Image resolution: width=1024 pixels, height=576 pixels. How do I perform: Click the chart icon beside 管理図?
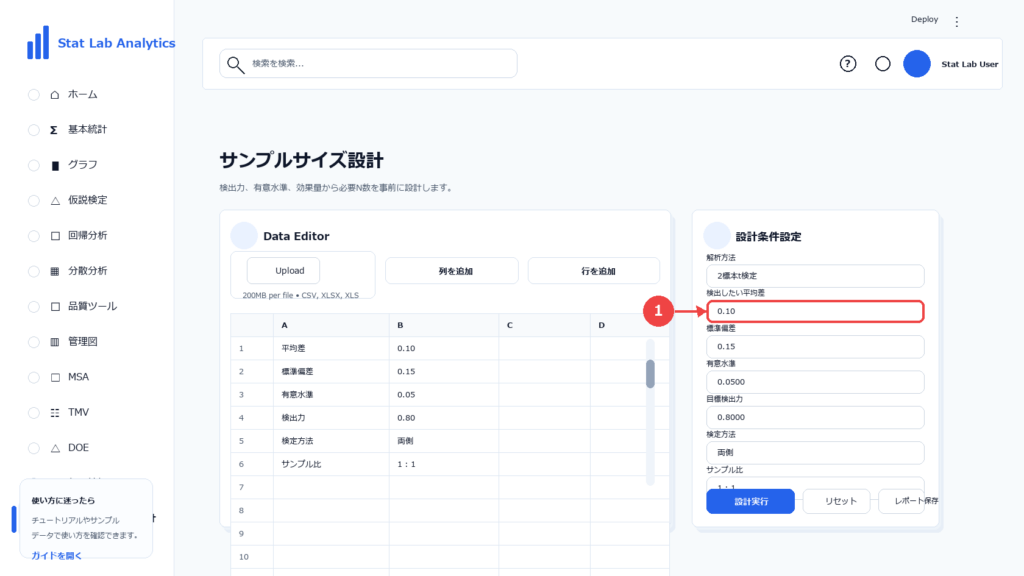pos(55,342)
